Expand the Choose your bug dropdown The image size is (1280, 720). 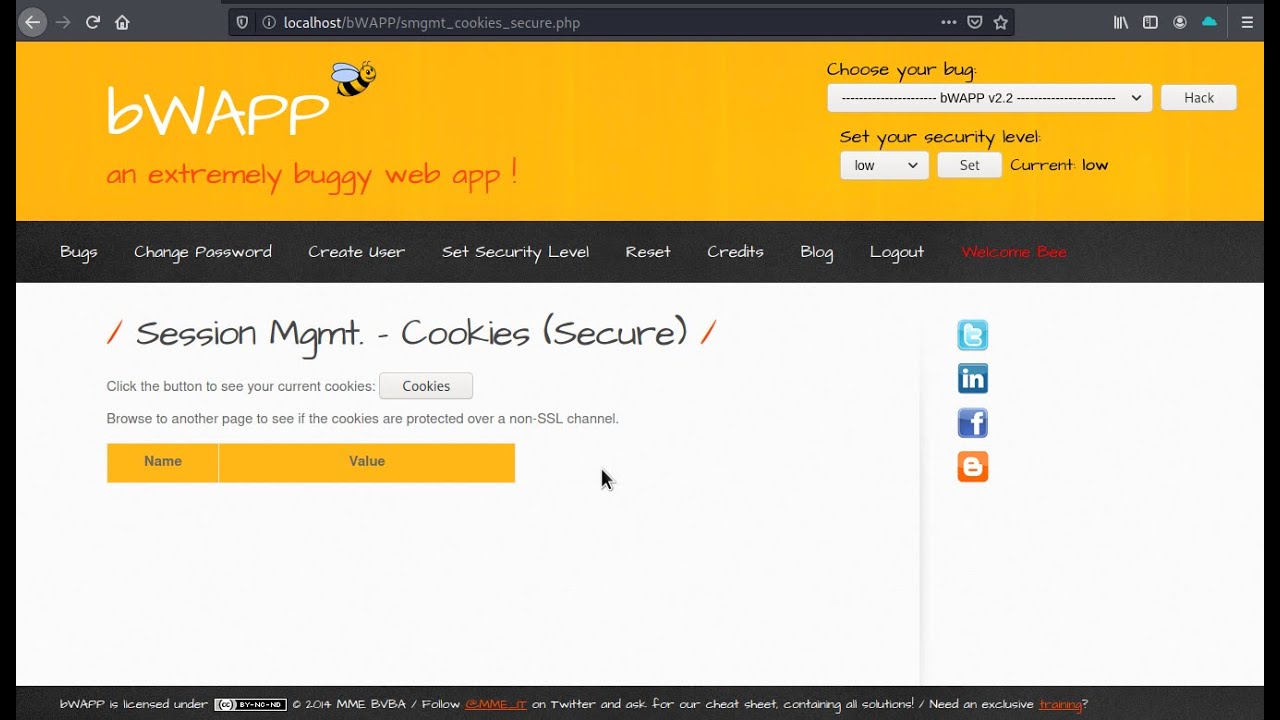[990, 98]
